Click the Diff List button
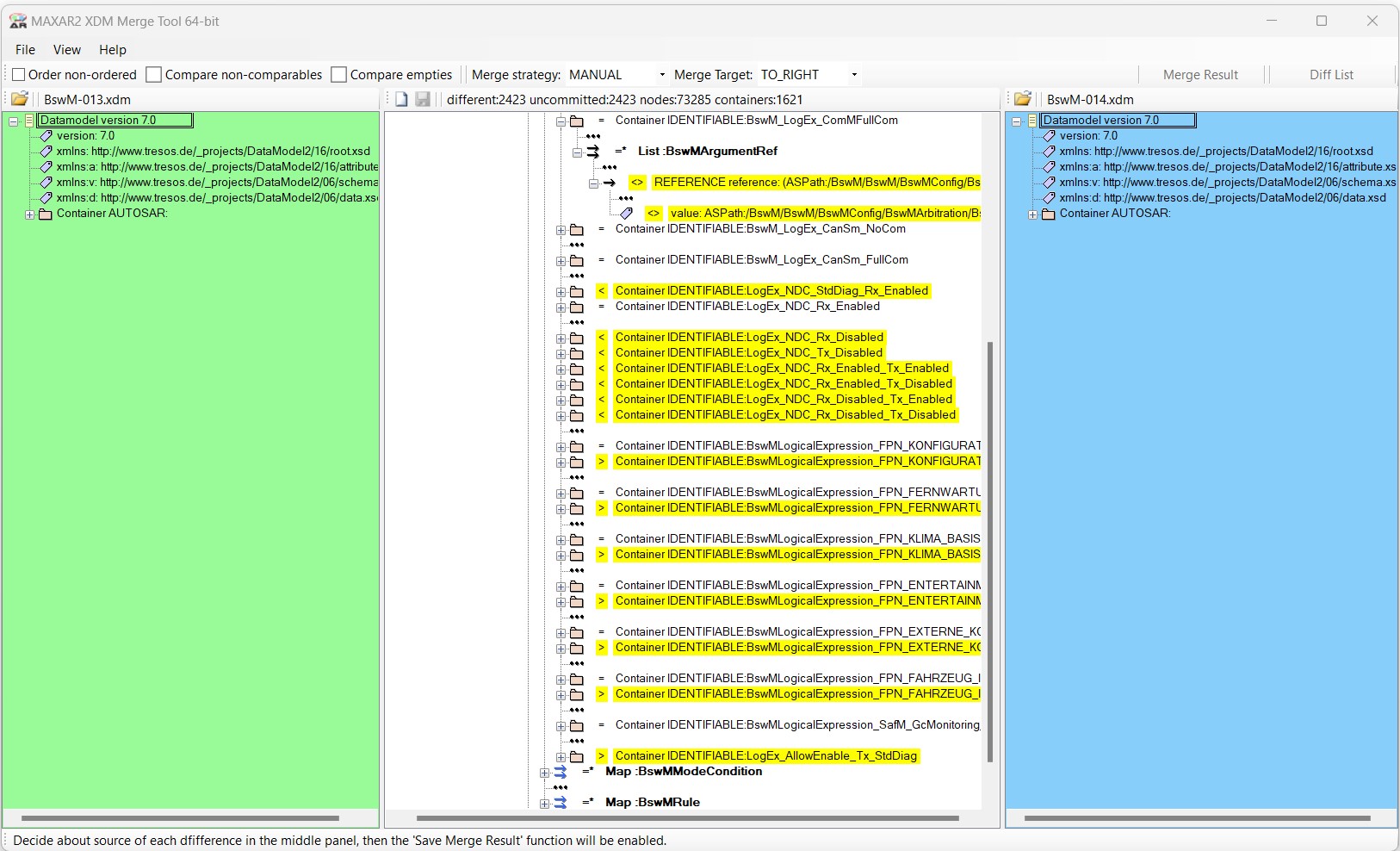The image size is (1400, 851). pyautogui.click(x=1331, y=75)
